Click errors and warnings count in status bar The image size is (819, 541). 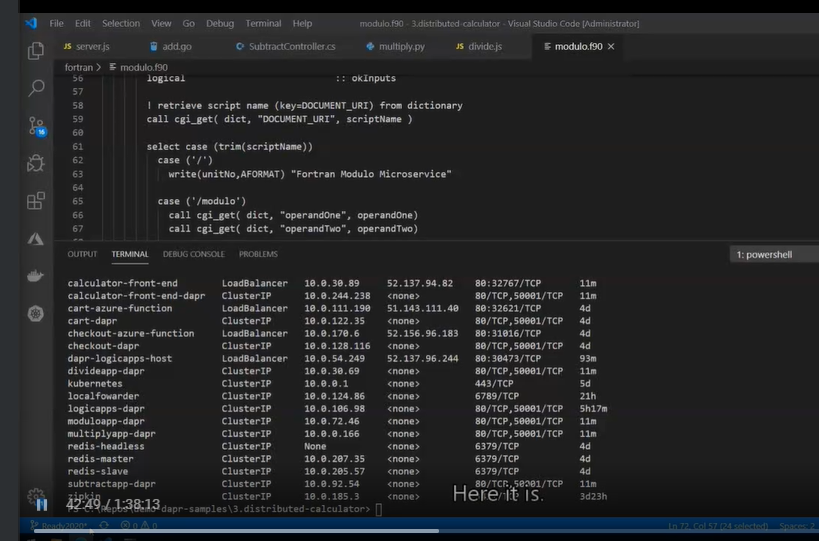click(x=139, y=525)
